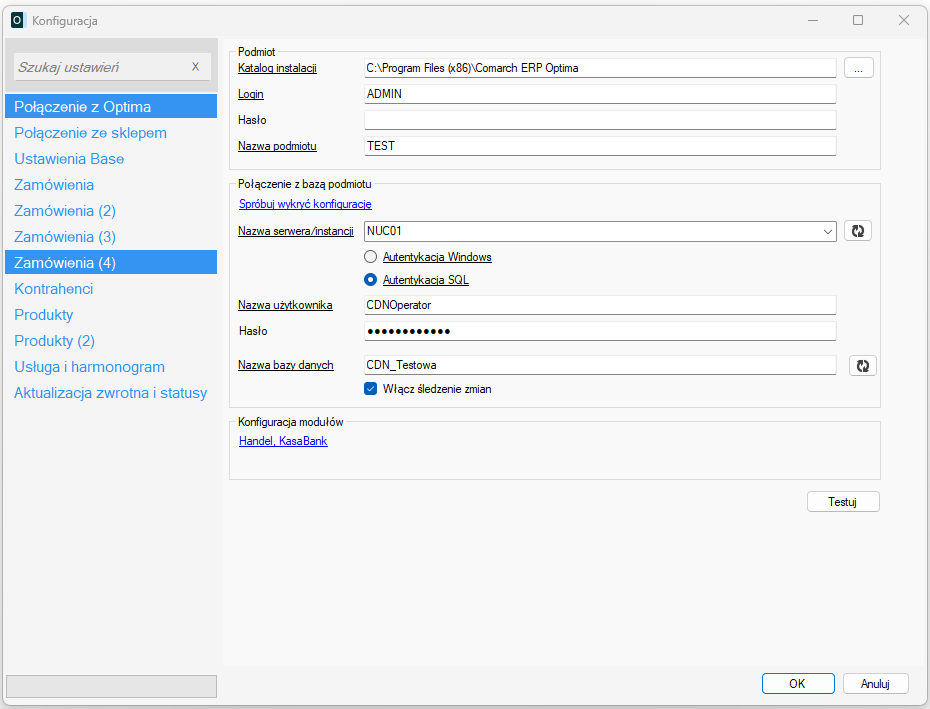Expand the Nazwa serwera/instancji dropdown
Viewport: 930px width, 709px height.
(x=827, y=231)
